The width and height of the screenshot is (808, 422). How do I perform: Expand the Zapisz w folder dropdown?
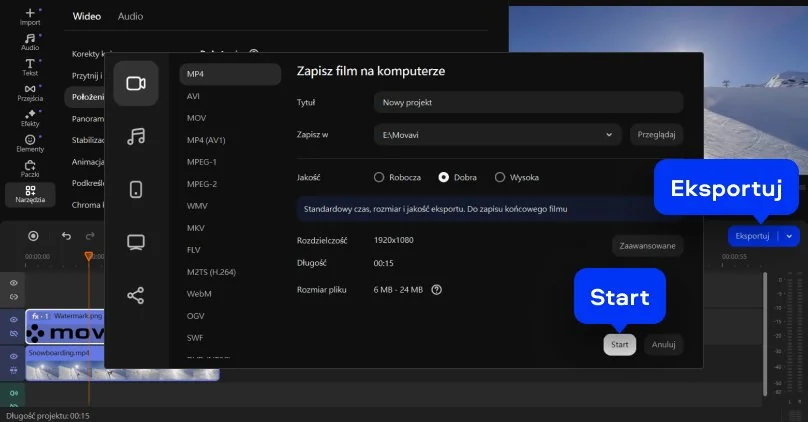coord(609,134)
